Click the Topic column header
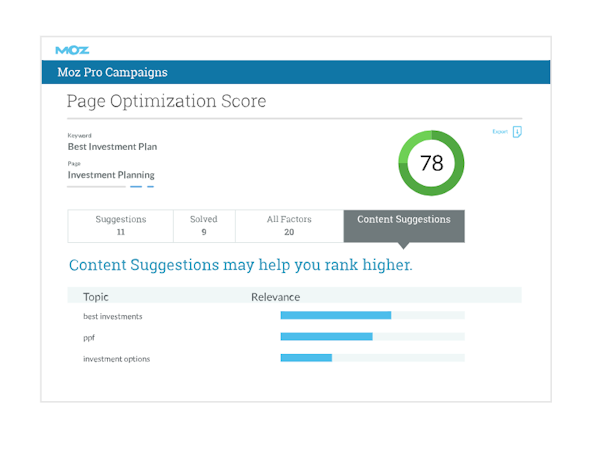Screen dimensions: 600x460 tap(96, 297)
